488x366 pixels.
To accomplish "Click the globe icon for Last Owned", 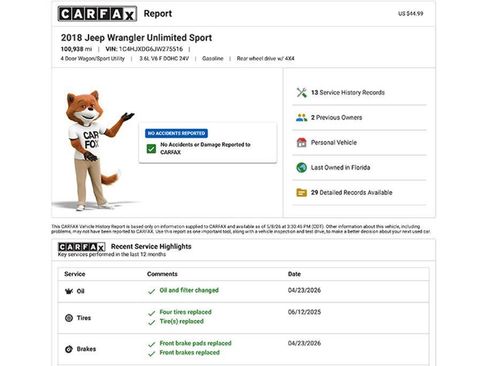I will click(x=302, y=167).
